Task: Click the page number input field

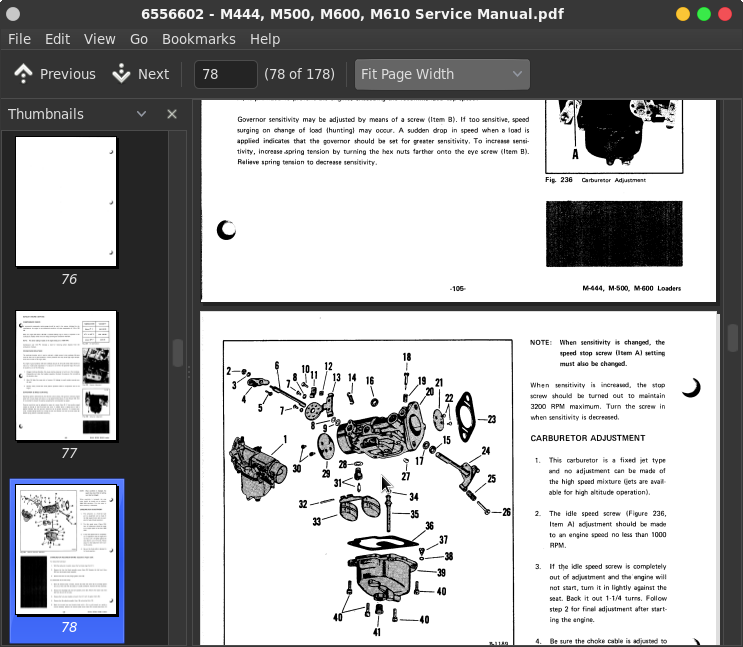Action: coord(225,74)
